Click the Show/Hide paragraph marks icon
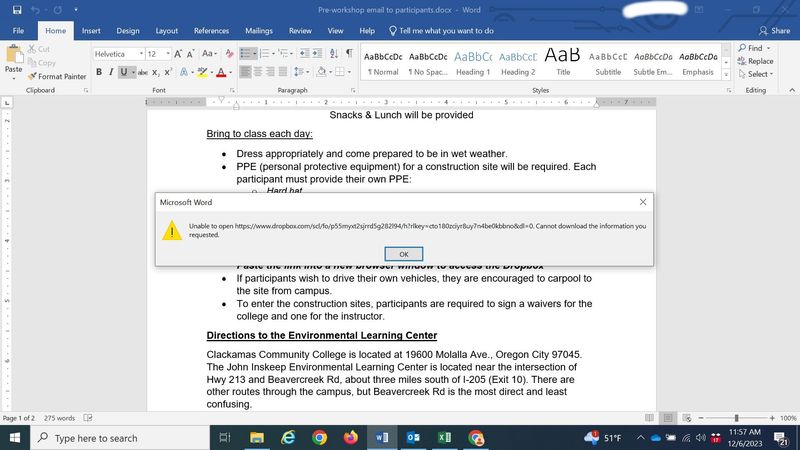The image size is (800, 450). click(x=348, y=53)
